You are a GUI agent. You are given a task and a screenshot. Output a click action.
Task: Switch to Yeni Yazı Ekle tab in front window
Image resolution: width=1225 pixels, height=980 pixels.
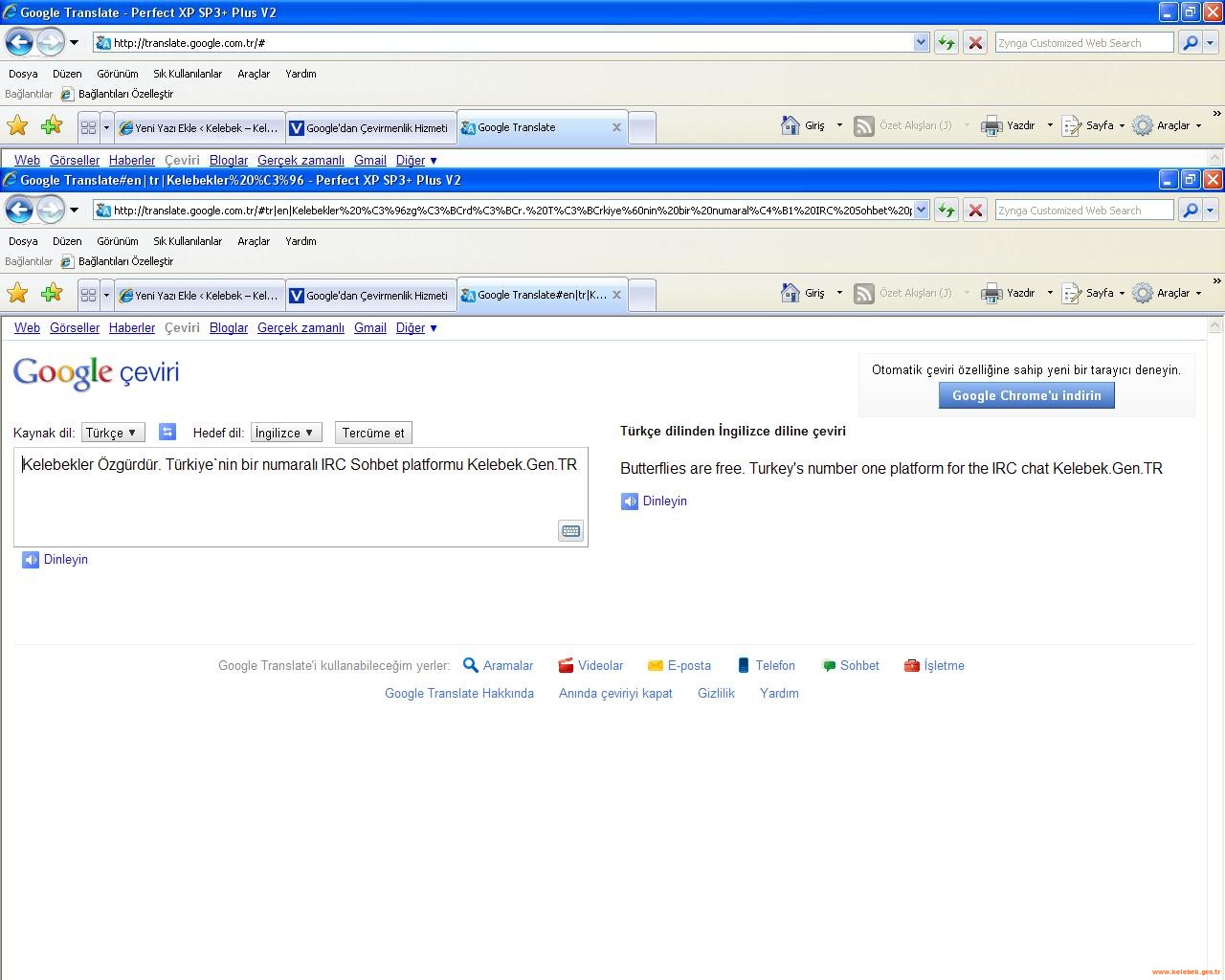[x=199, y=295]
